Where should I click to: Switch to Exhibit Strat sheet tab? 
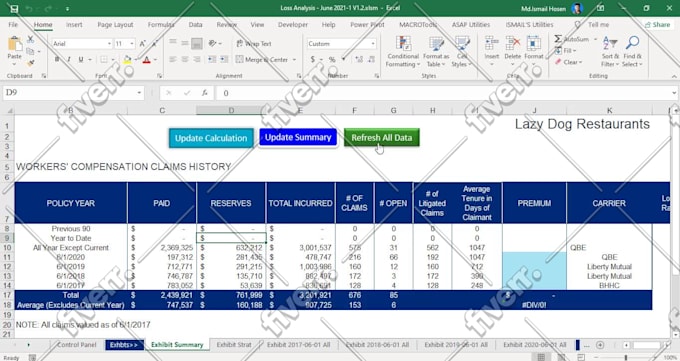[x=234, y=345]
